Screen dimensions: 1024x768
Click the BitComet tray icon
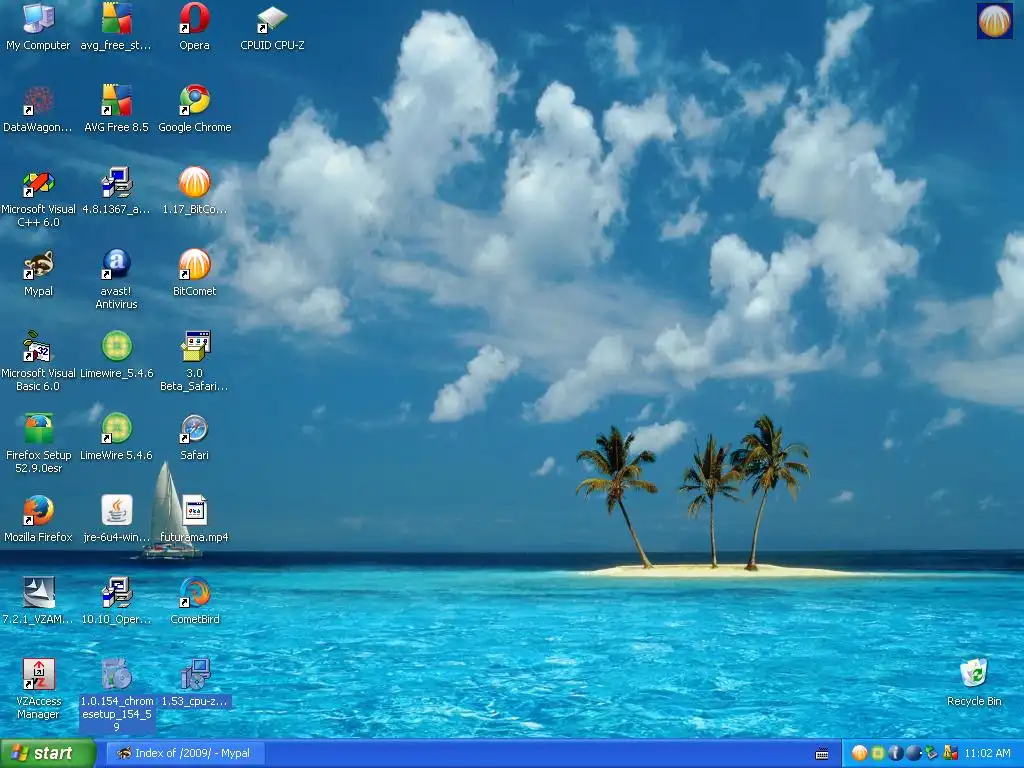(859, 753)
